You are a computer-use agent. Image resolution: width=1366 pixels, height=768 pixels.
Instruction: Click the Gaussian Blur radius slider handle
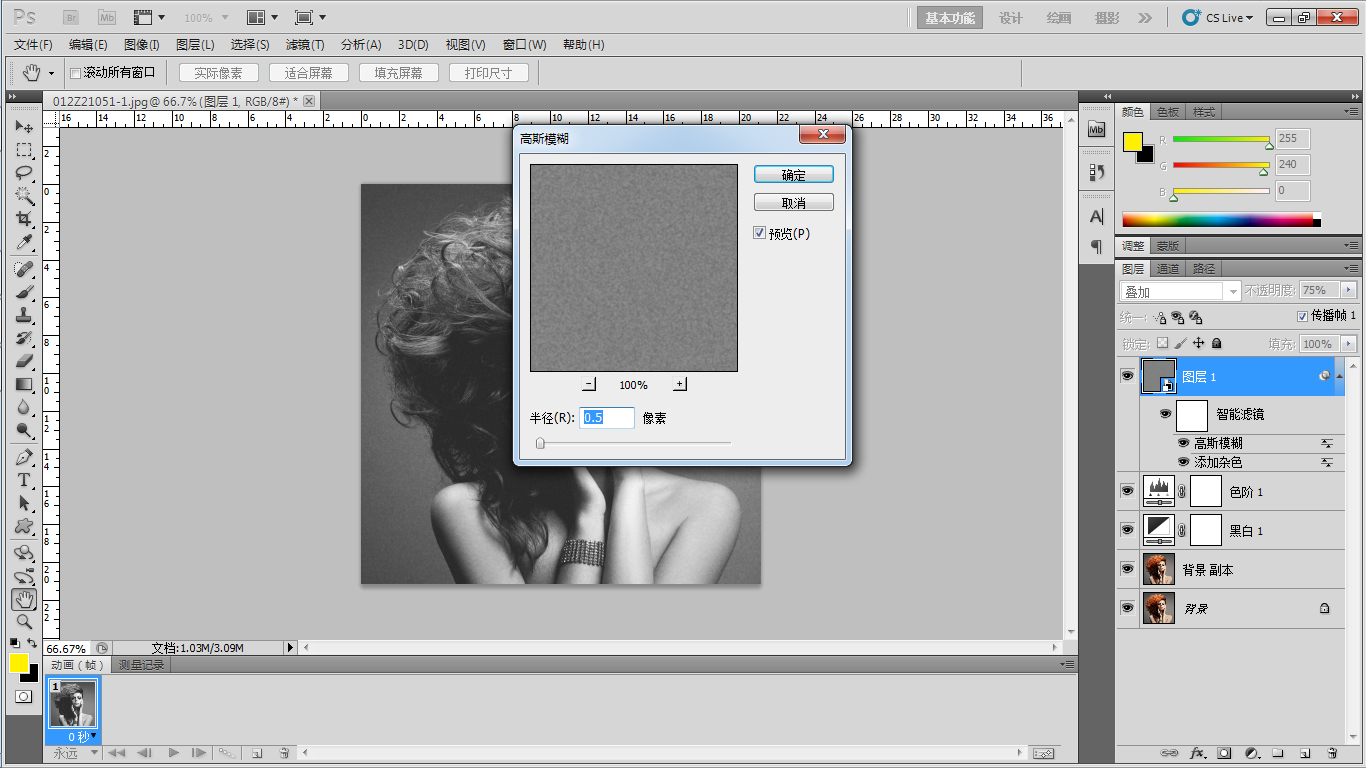click(x=540, y=443)
